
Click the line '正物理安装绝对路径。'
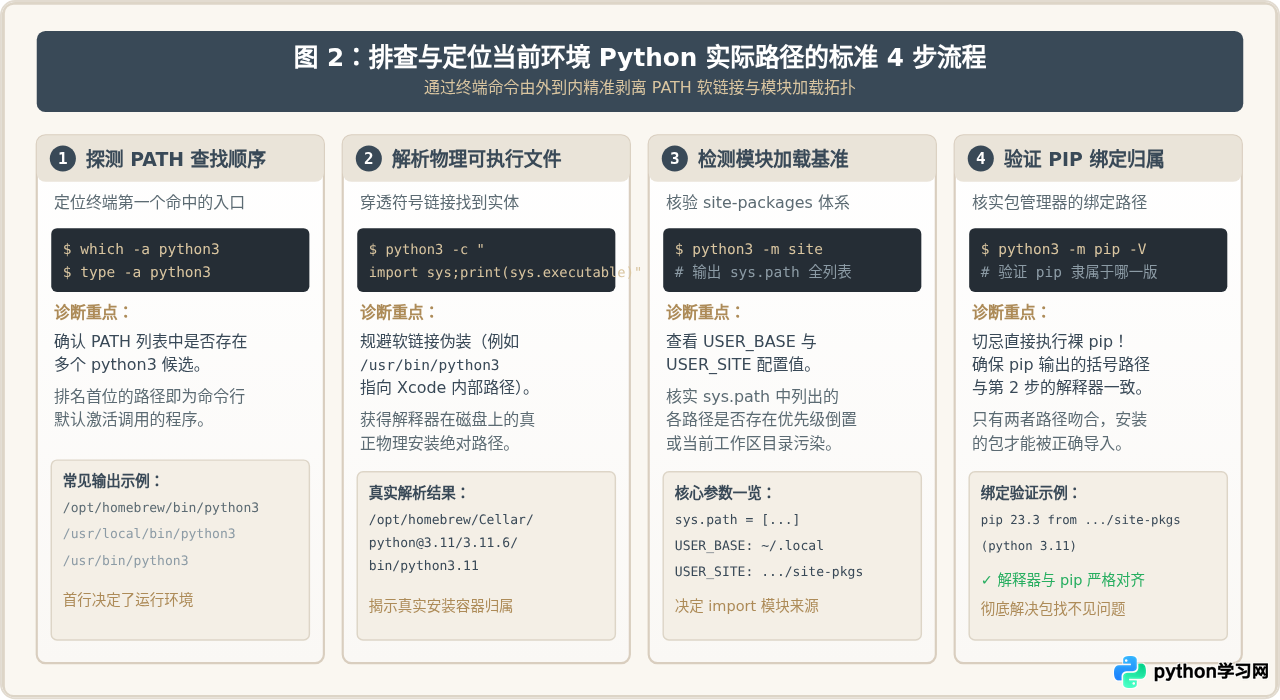click(437, 442)
